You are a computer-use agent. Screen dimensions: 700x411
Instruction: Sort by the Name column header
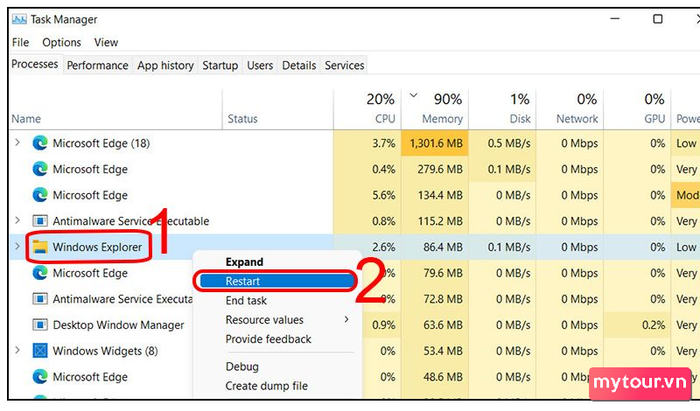point(26,119)
